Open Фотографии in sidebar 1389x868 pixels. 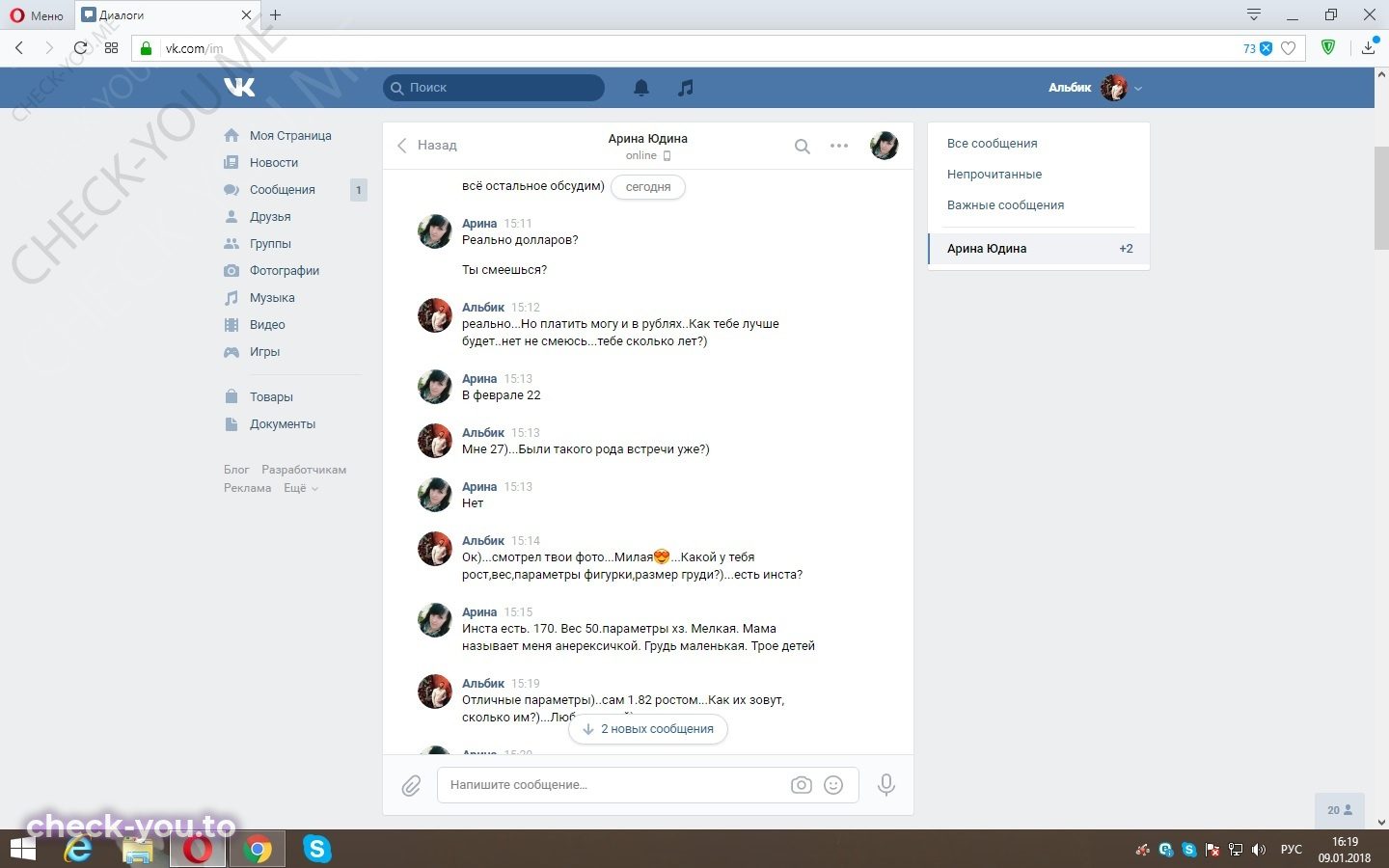tap(285, 271)
